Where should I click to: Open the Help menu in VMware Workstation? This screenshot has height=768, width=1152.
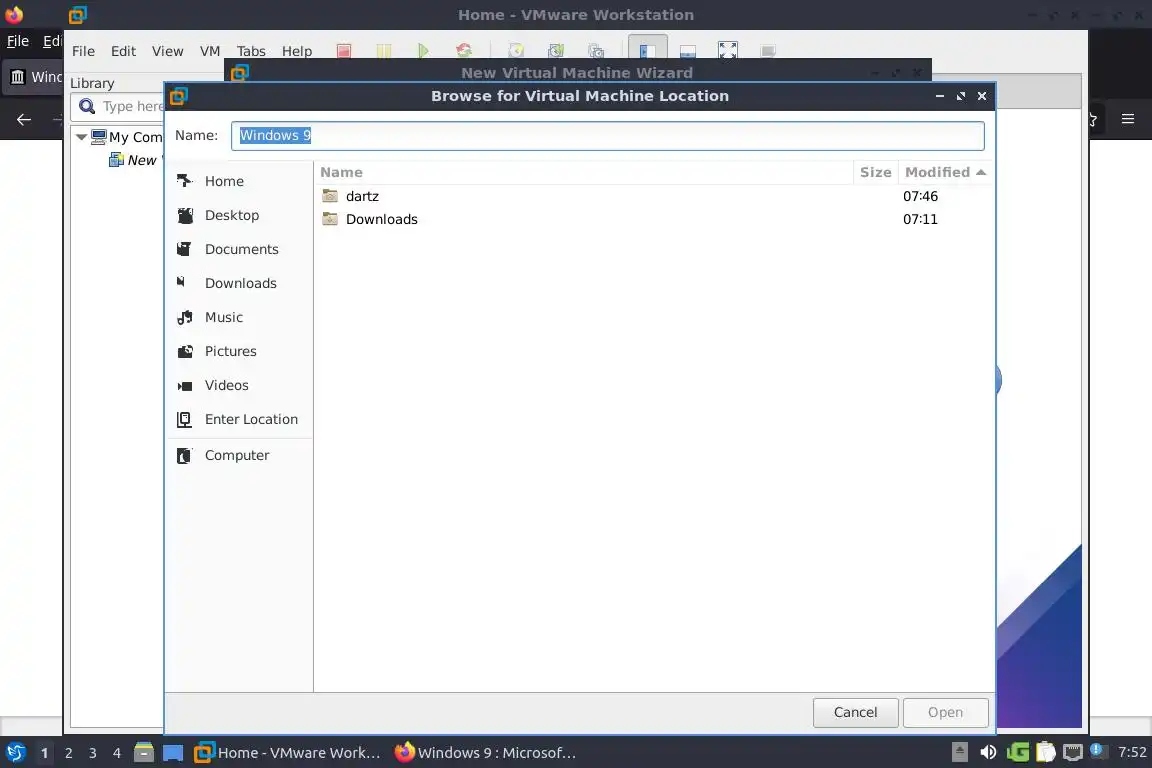297,51
